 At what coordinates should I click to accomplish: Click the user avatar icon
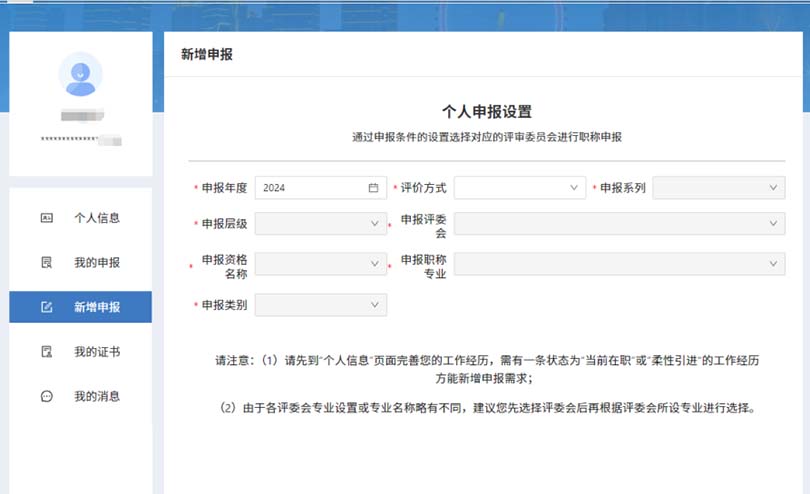[x=80, y=73]
